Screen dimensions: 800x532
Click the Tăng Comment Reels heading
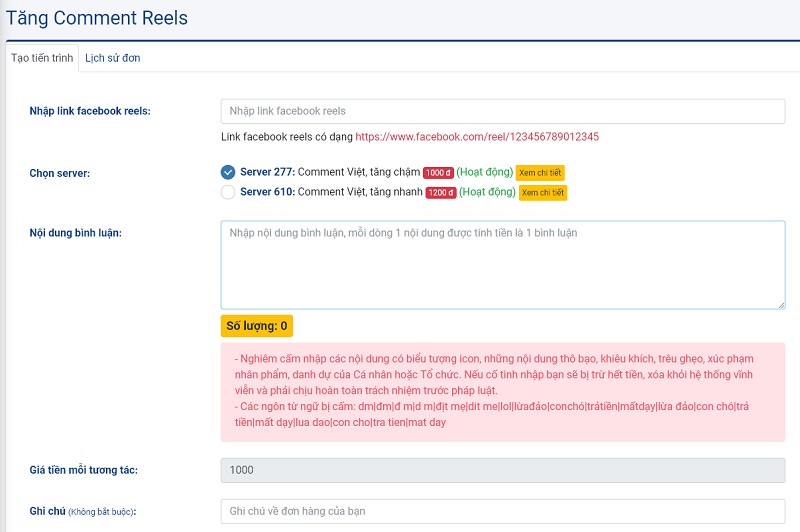coord(97,18)
